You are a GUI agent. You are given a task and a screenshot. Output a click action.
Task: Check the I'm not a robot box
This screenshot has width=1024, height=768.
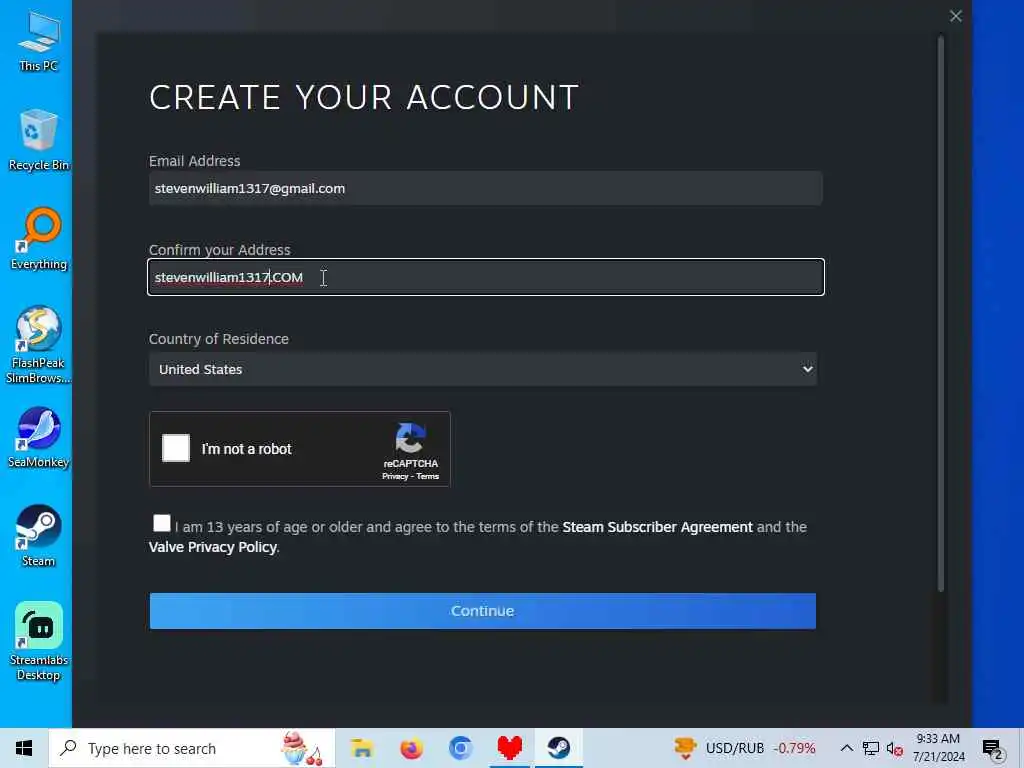coord(176,448)
